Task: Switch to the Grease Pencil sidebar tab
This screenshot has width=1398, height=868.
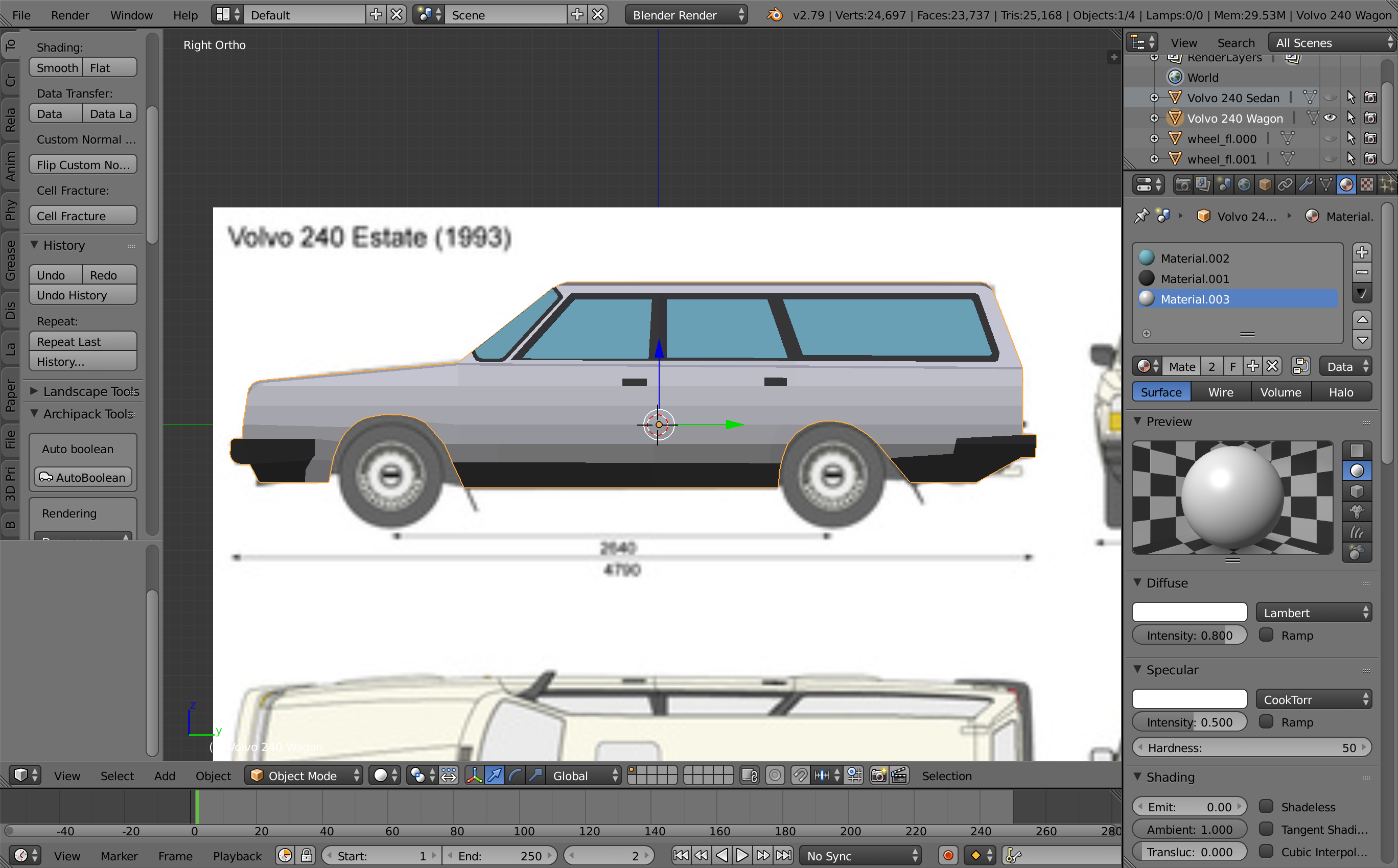Action: point(10,261)
